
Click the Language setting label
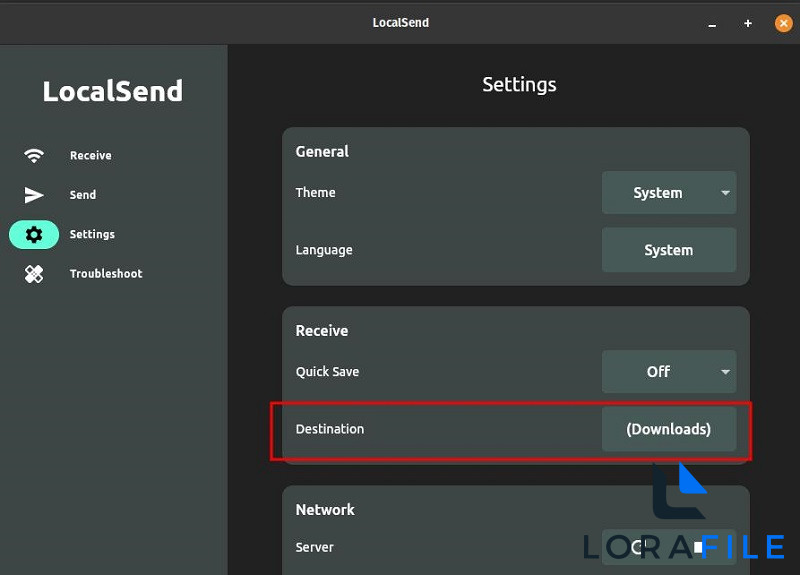coord(324,251)
